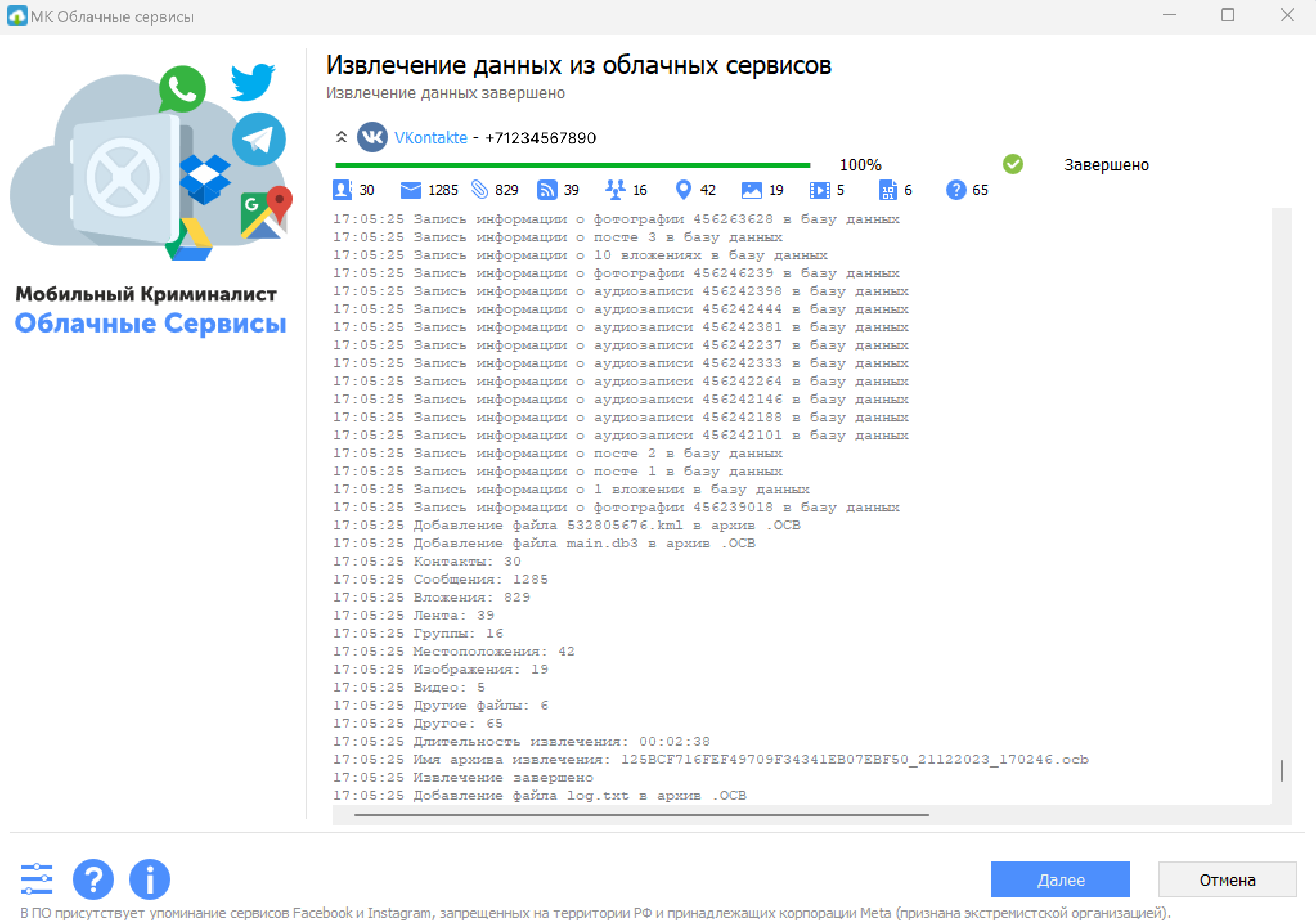Click the contacts icon with count 30
1316x920 pixels.
[342, 190]
